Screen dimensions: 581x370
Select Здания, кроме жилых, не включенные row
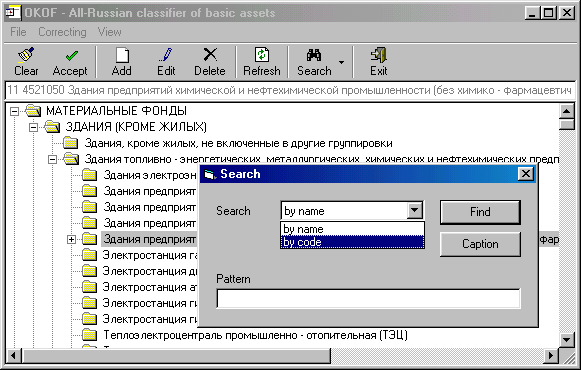coord(238,143)
